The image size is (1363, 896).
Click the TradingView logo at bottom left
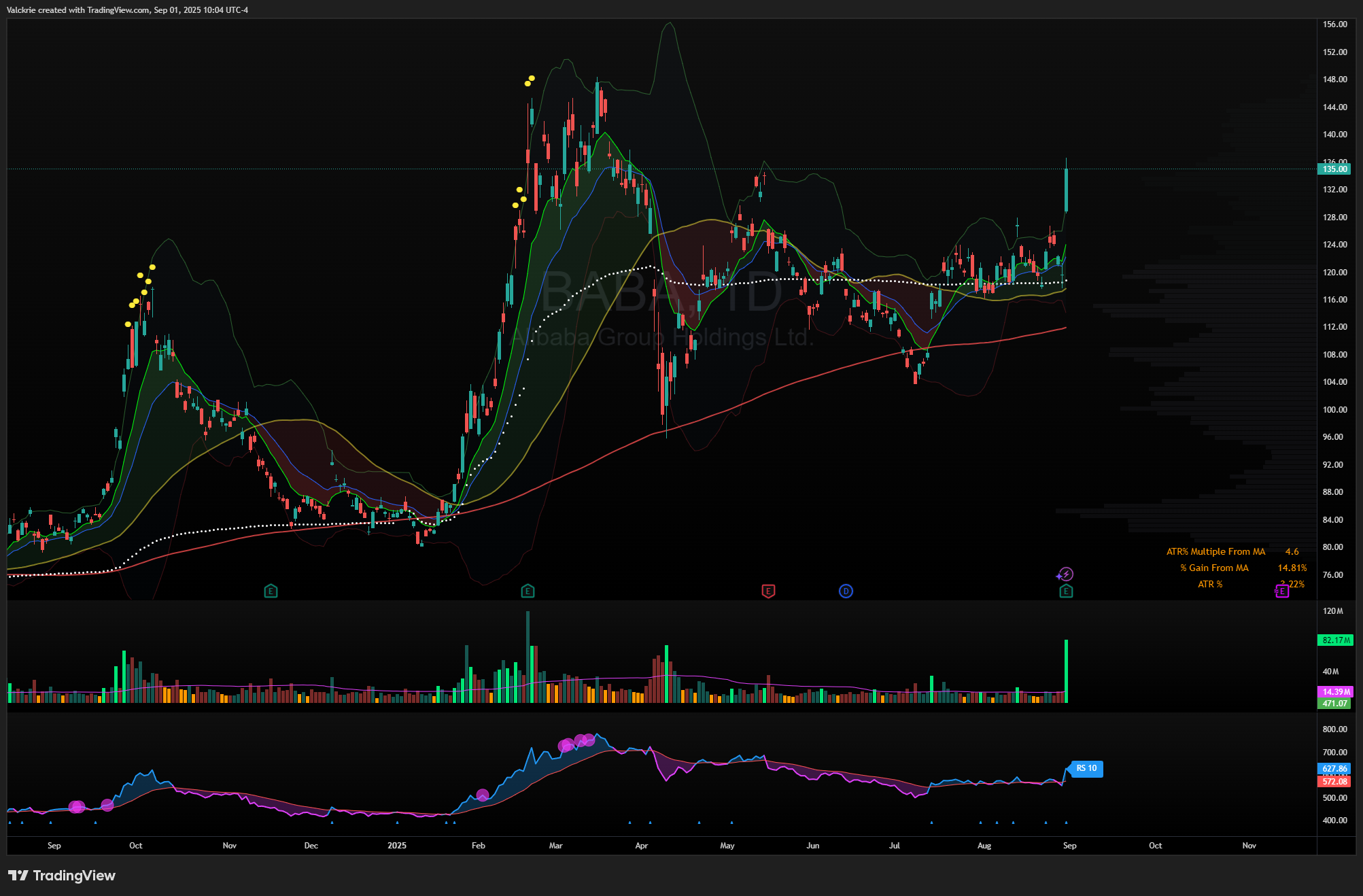click(x=62, y=876)
